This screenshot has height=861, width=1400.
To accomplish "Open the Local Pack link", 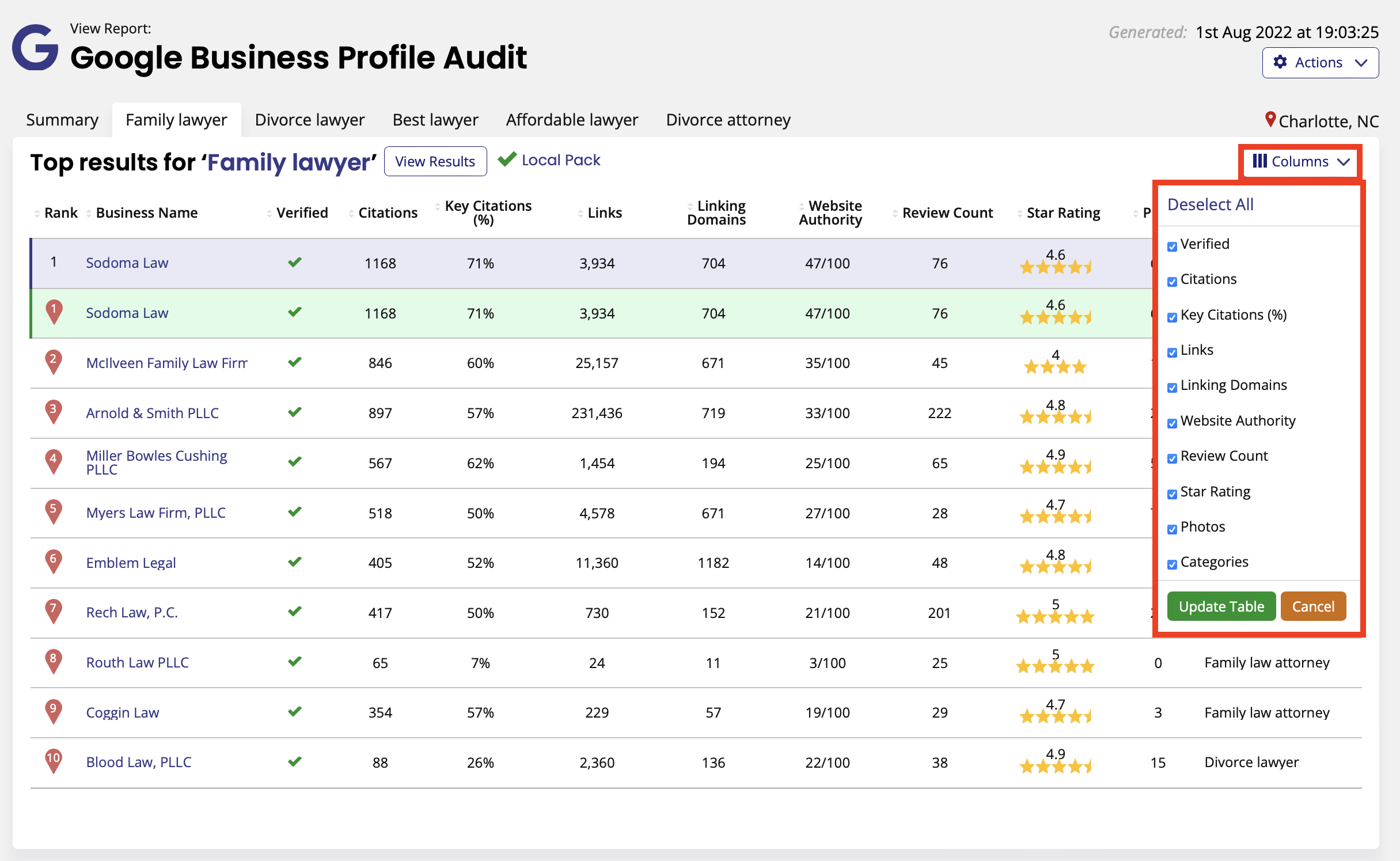I will click(561, 160).
